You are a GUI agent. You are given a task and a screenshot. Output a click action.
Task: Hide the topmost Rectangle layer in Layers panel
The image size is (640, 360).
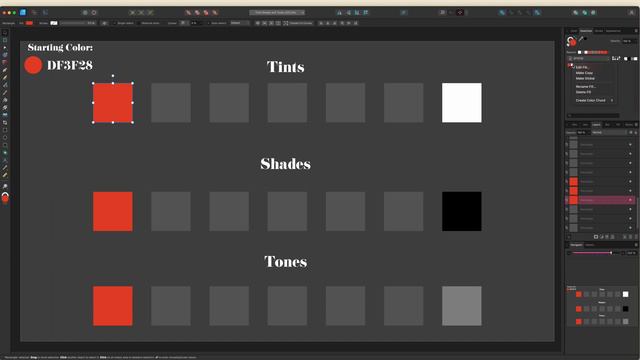pyautogui.click(x=630, y=144)
